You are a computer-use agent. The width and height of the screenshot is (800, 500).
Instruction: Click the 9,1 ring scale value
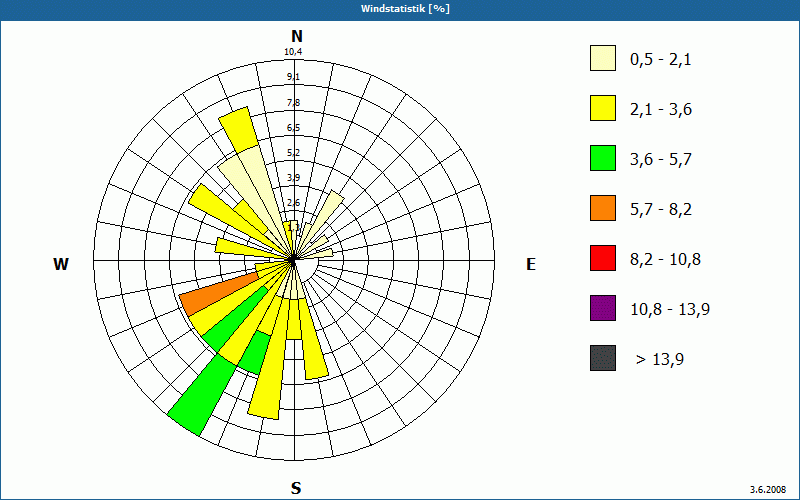click(293, 77)
